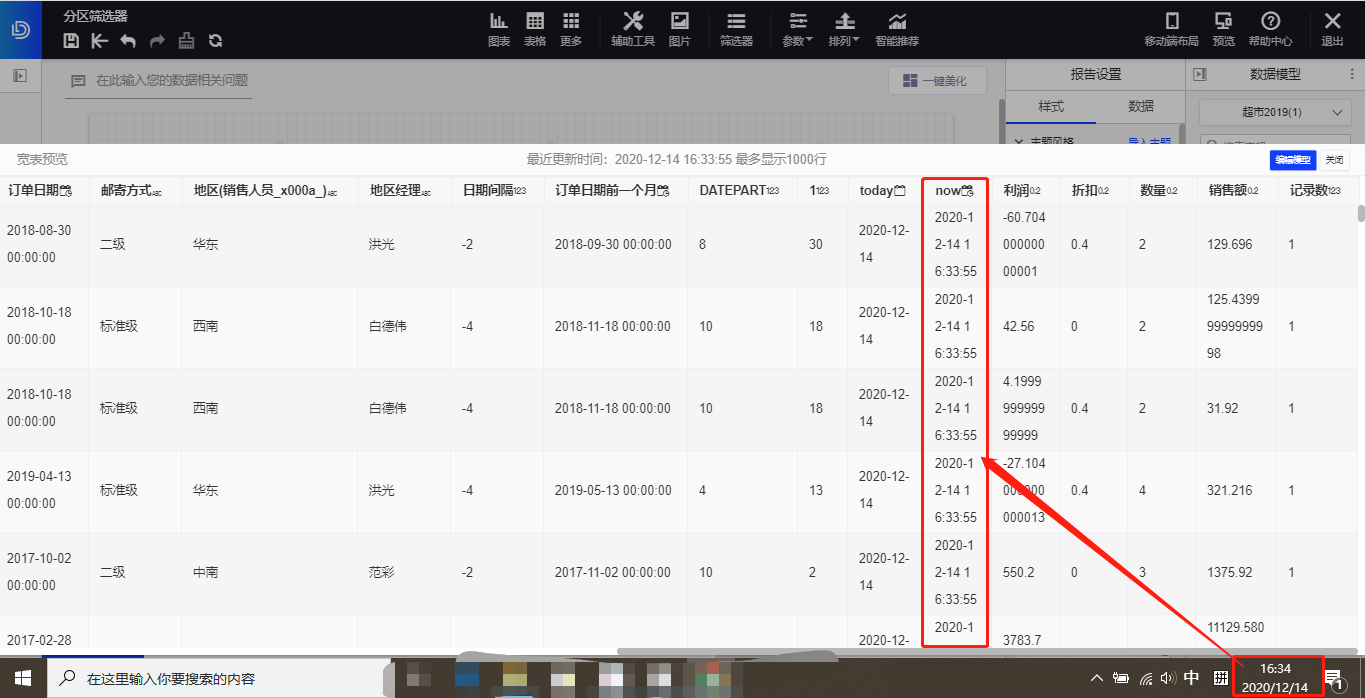Open the Windows notification center icon
The width and height of the screenshot is (1365, 698).
(x=1334, y=678)
